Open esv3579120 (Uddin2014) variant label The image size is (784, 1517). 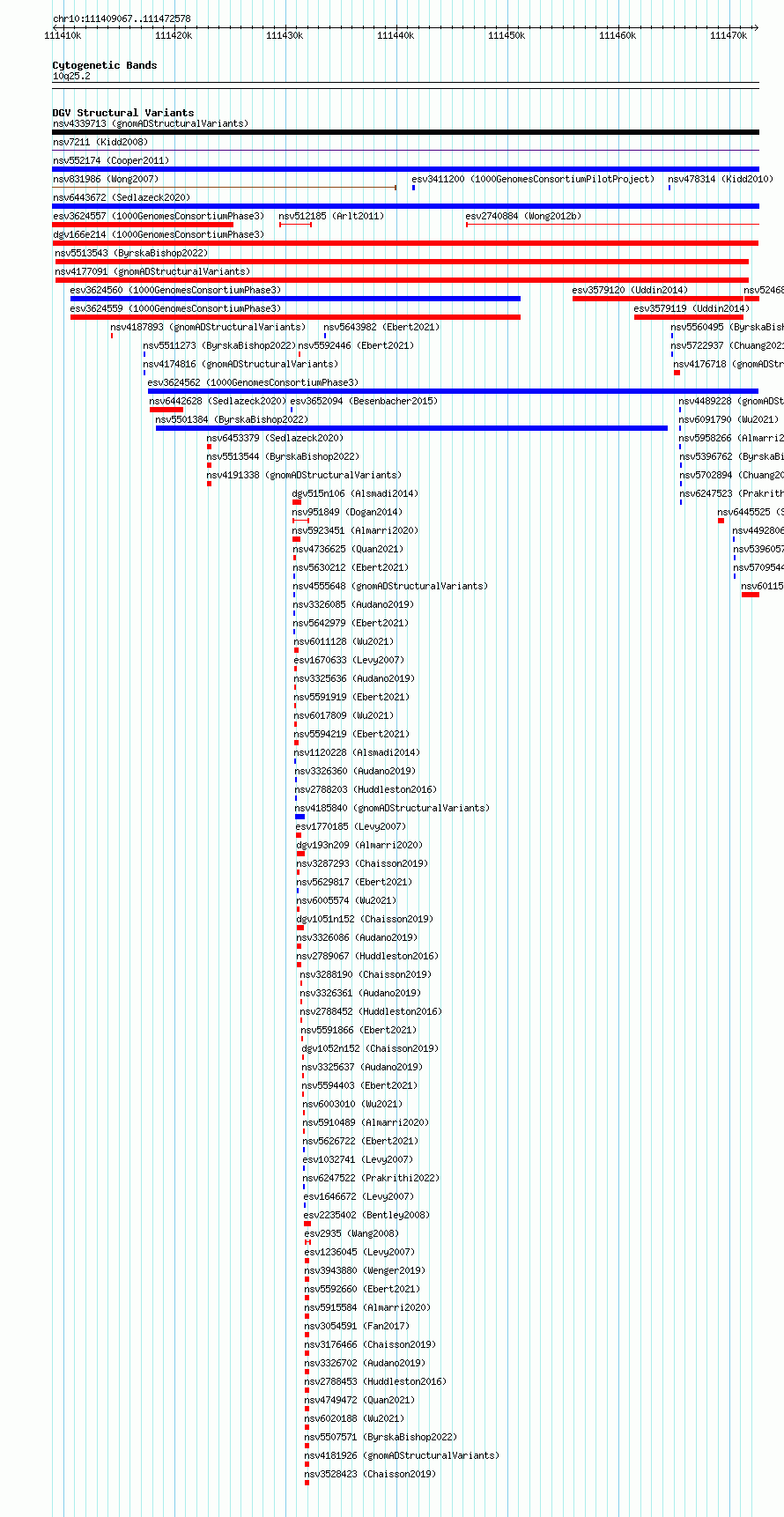630,290
